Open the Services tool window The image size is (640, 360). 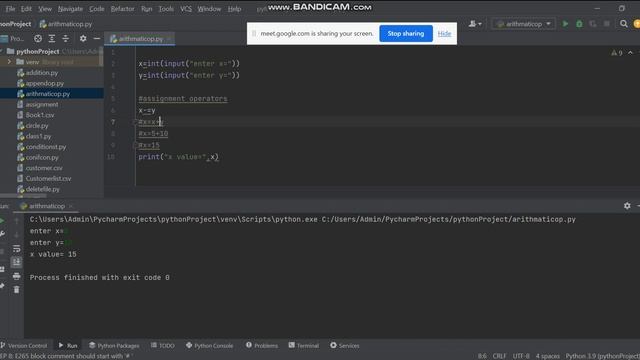pos(344,346)
